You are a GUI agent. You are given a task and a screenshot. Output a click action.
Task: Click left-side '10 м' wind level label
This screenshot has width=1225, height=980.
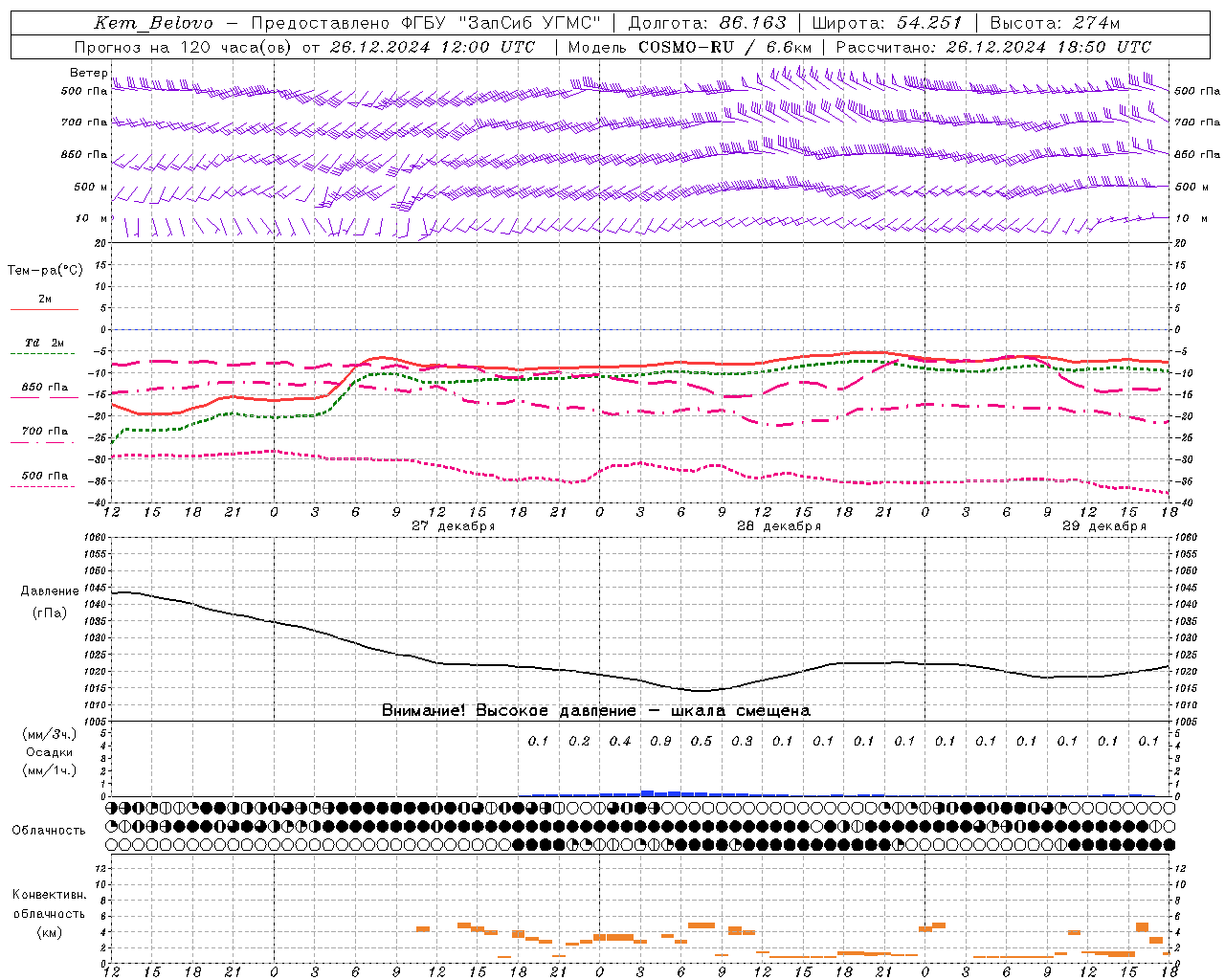coord(92,218)
